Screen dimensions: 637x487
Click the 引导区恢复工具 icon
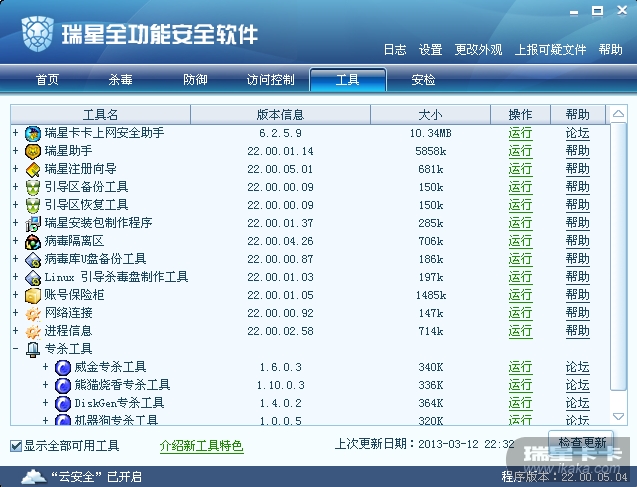coord(33,205)
